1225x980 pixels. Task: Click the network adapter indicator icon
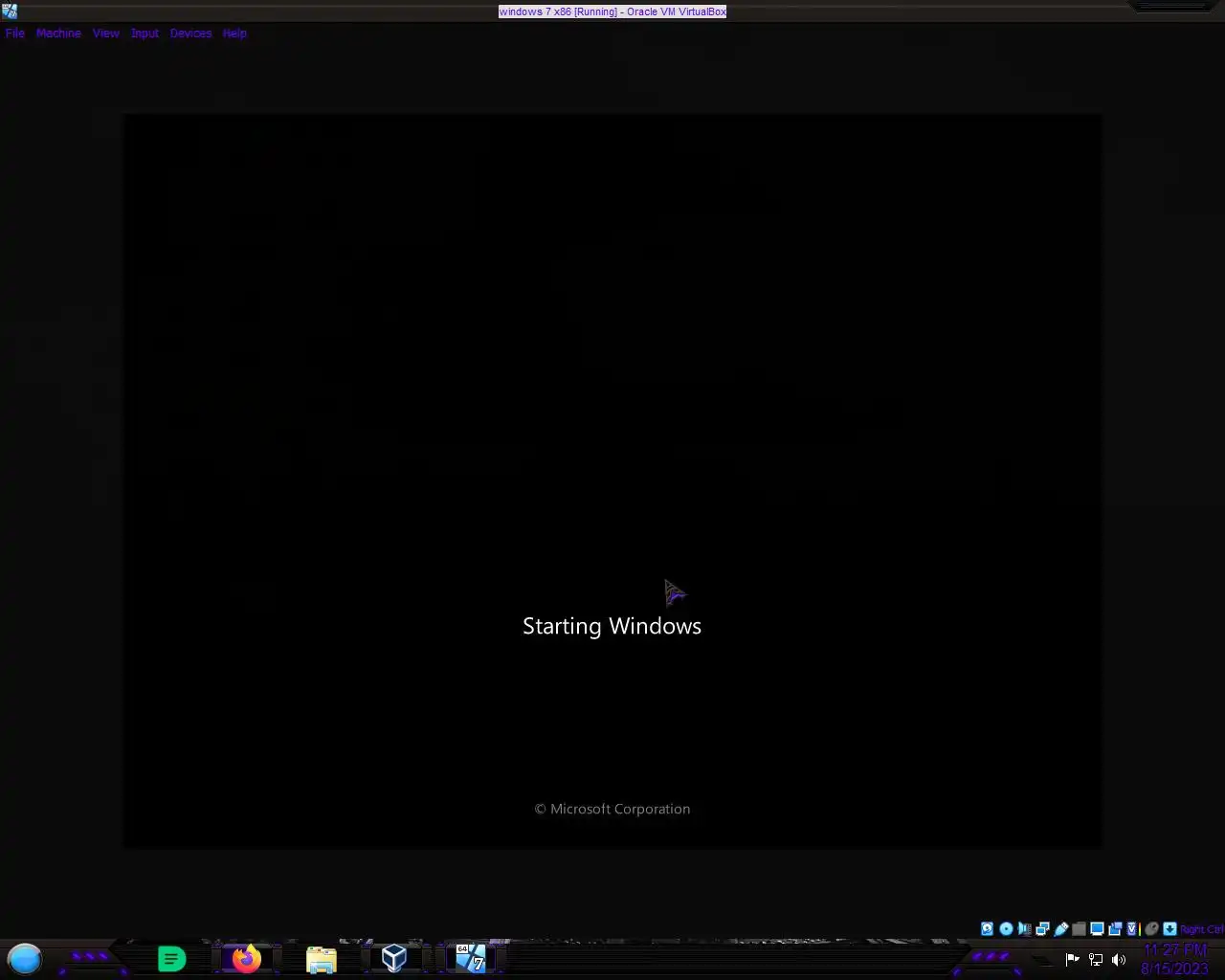[1042, 928]
